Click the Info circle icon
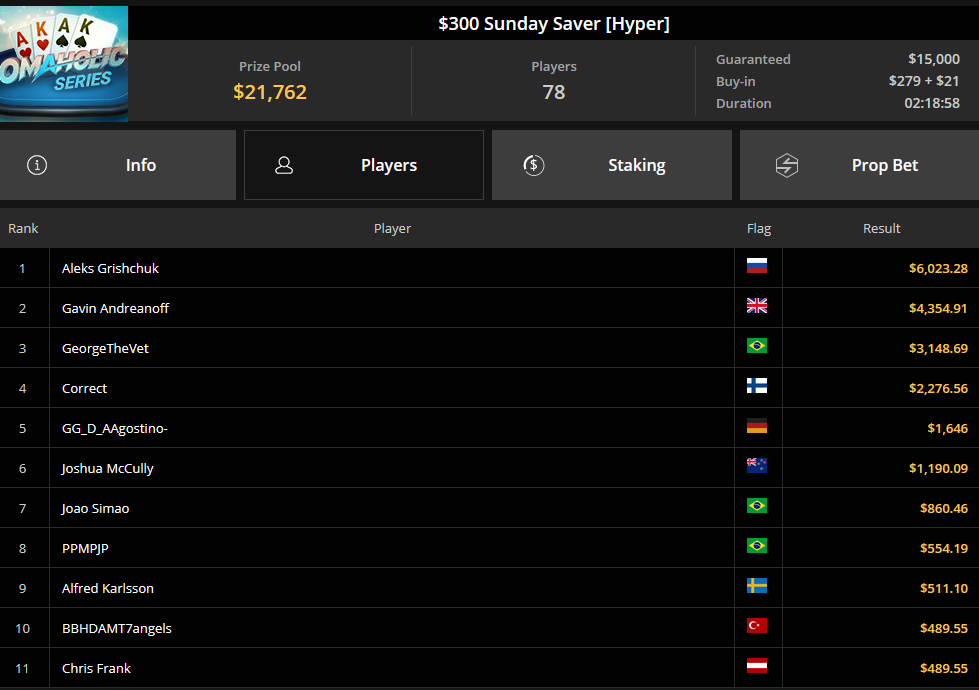The width and height of the screenshot is (979, 690). [37, 165]
